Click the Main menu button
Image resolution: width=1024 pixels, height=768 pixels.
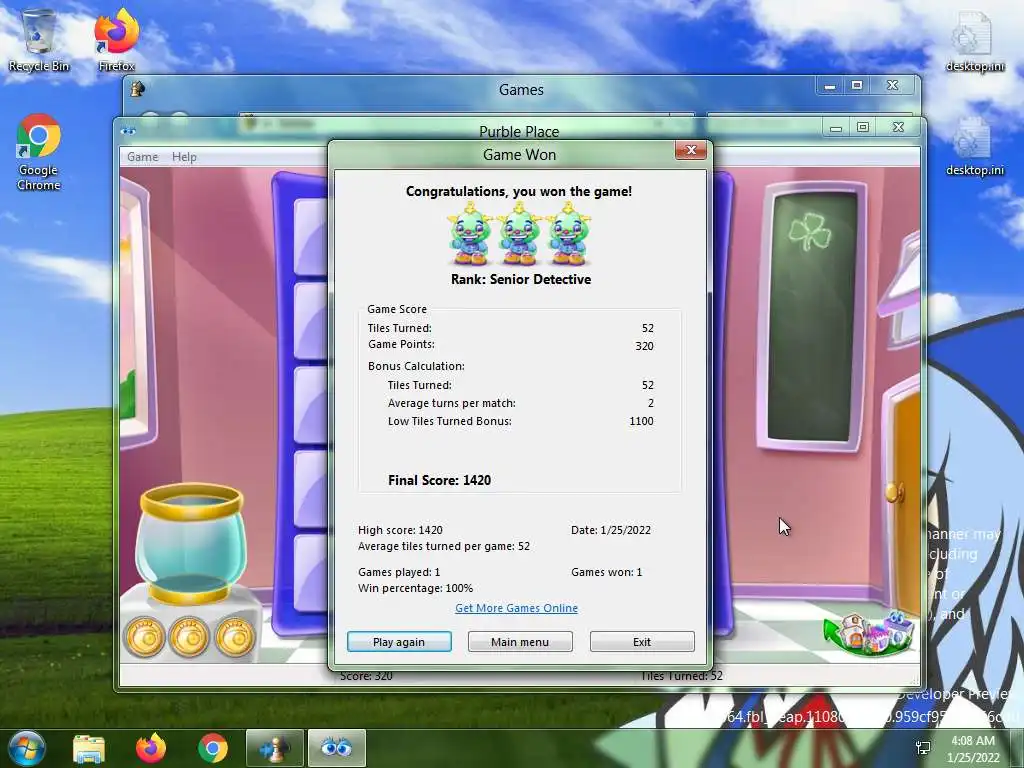coord(520,641)
